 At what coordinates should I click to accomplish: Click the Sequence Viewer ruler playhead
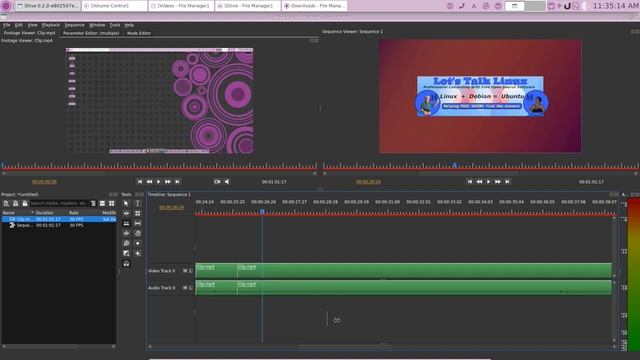[455, 165]
